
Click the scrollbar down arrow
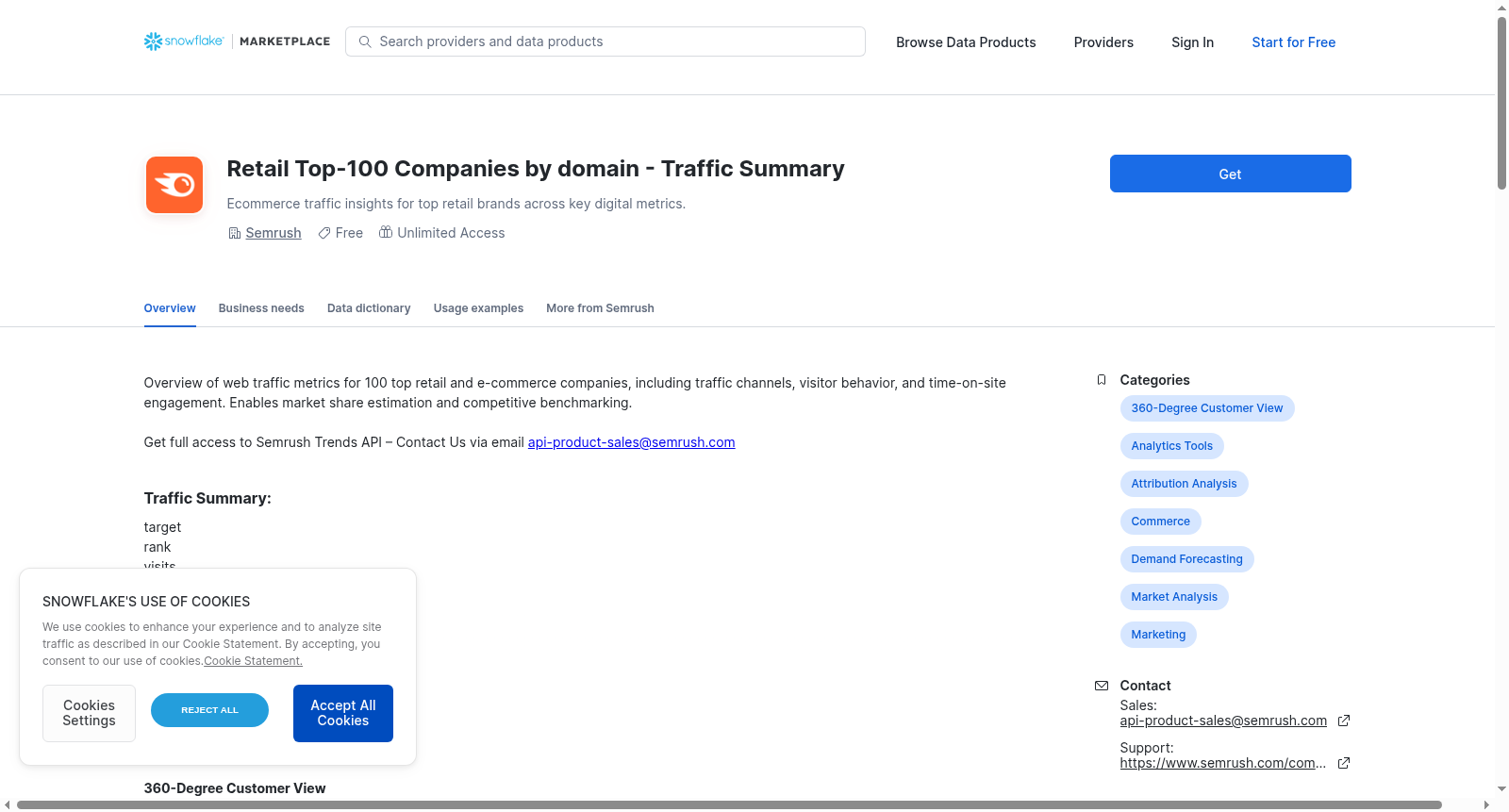pyautogui.click(x=1501, y=789)
